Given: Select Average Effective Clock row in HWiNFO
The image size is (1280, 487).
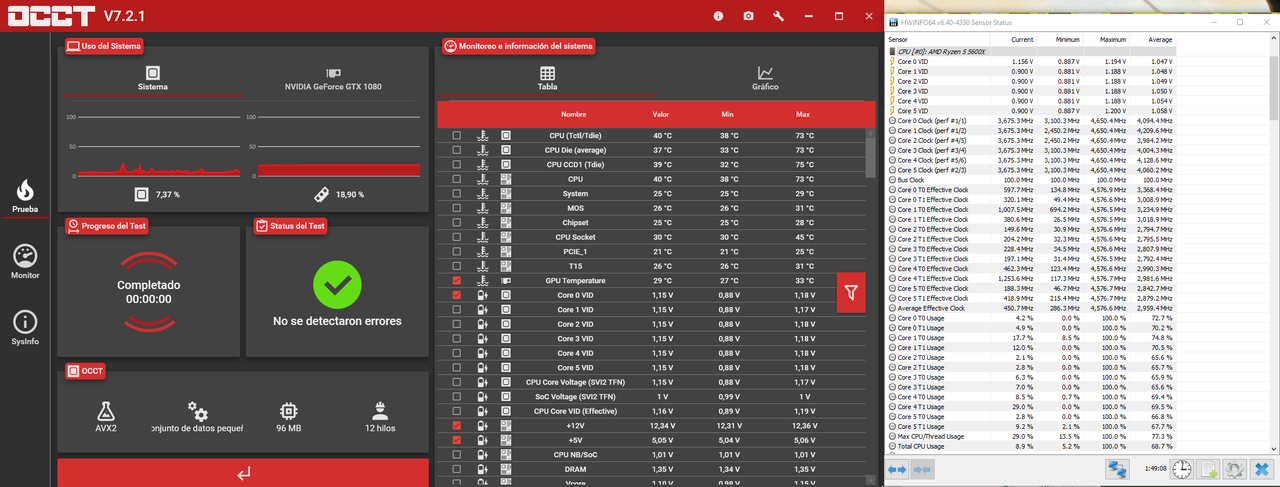Looking at the screenshot, I should [x=1030, y=307].
